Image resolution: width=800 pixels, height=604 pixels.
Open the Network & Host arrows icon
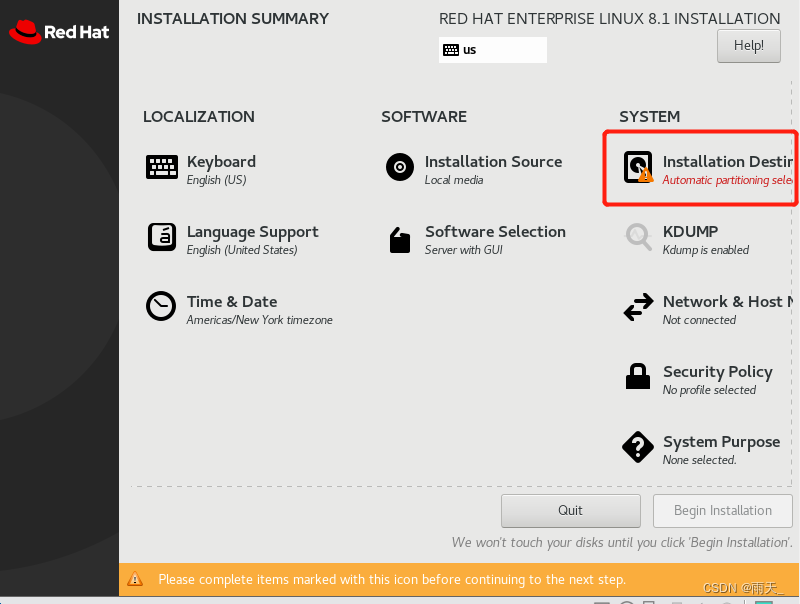[638, 307]
